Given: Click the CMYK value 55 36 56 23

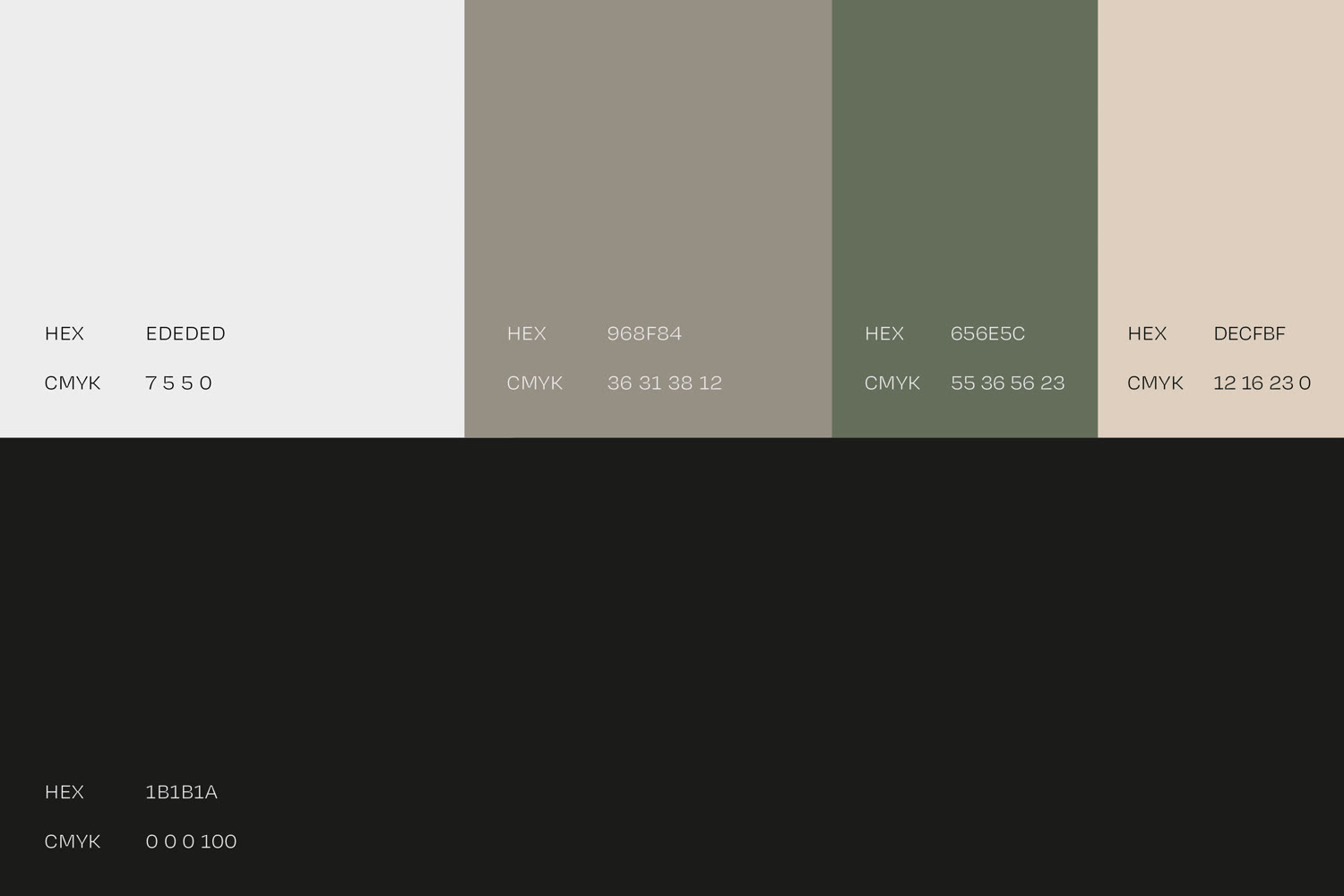Looking at the screenshot, I should click(1007, 383).
